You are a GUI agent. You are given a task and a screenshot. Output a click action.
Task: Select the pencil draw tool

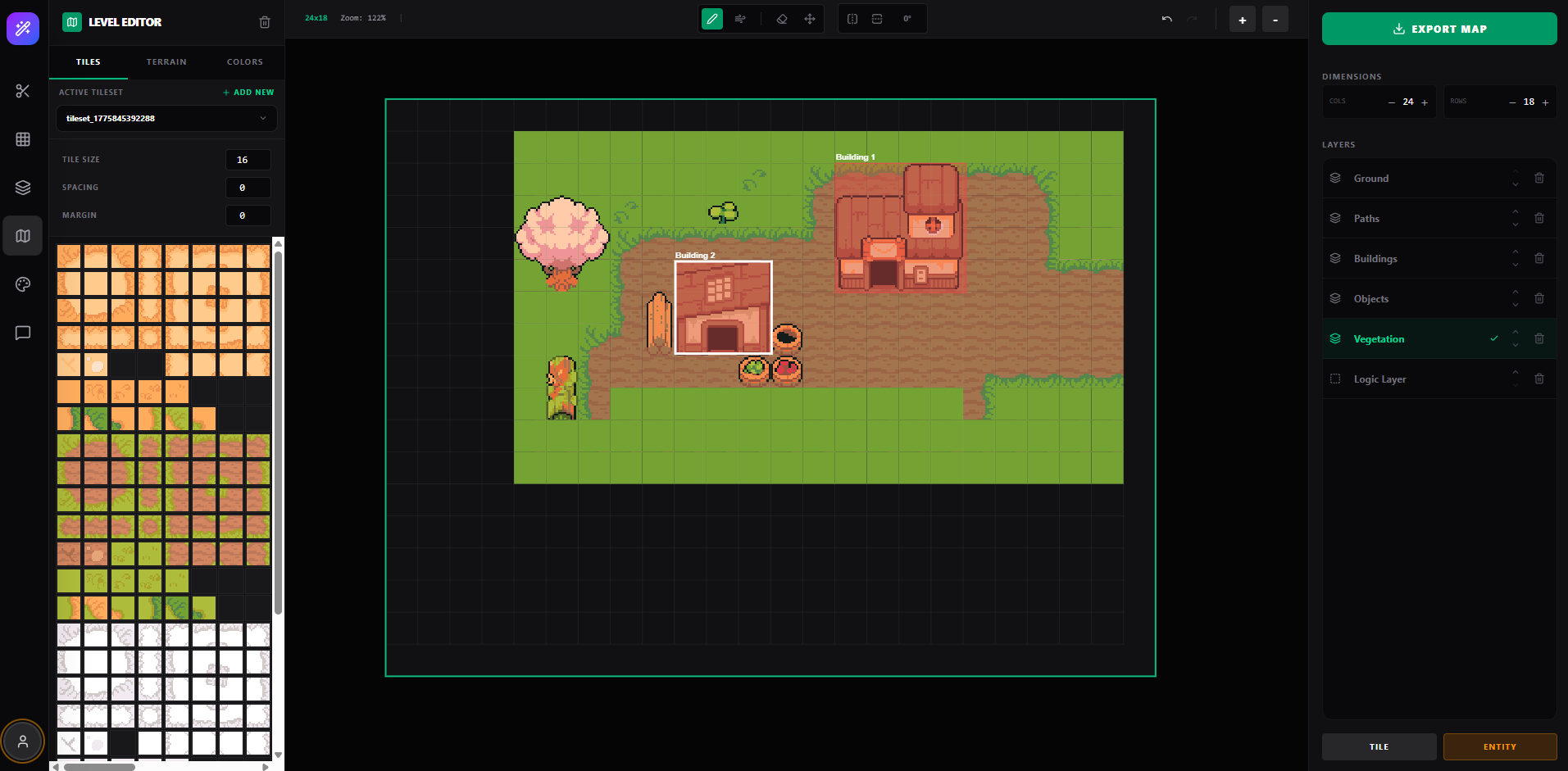click(712, 19)
